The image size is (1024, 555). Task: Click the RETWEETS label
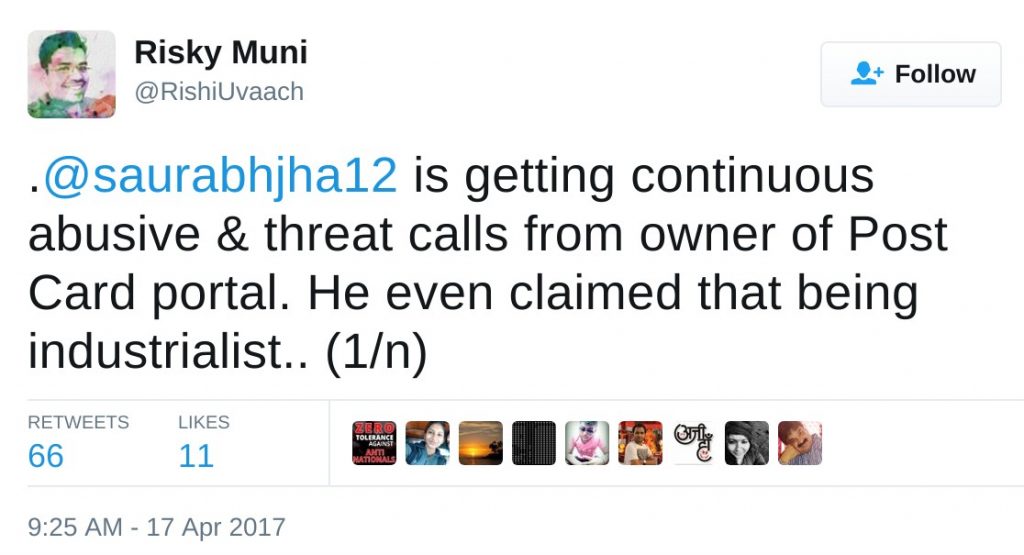point(78,422)
